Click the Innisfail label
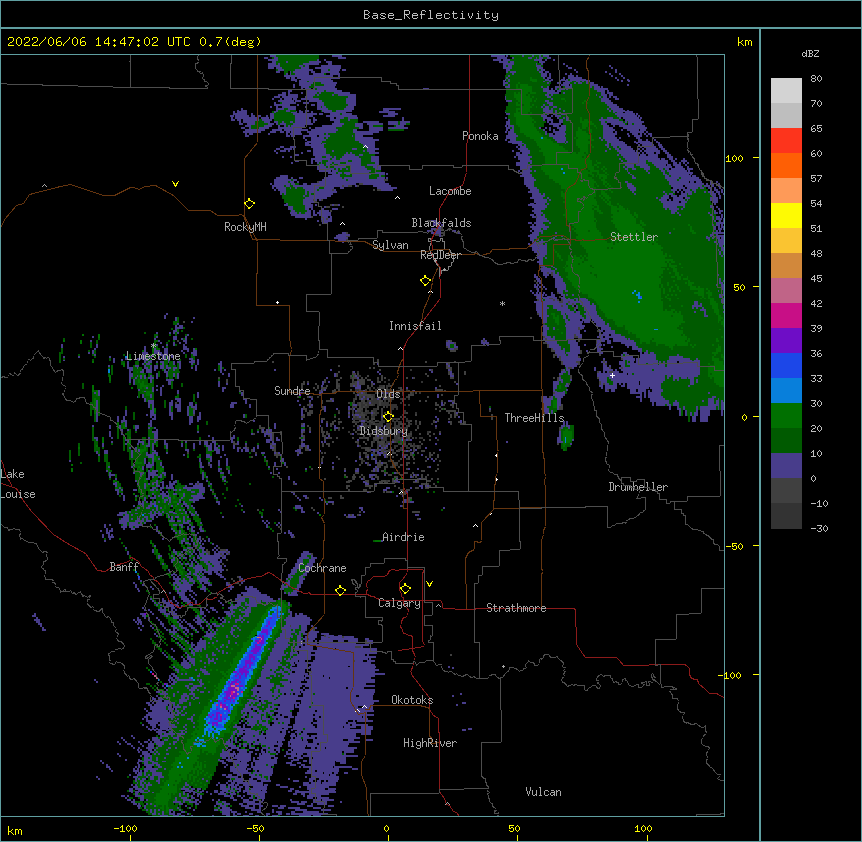Viewport: 862px width, 842px height. [x=415, y=326]
